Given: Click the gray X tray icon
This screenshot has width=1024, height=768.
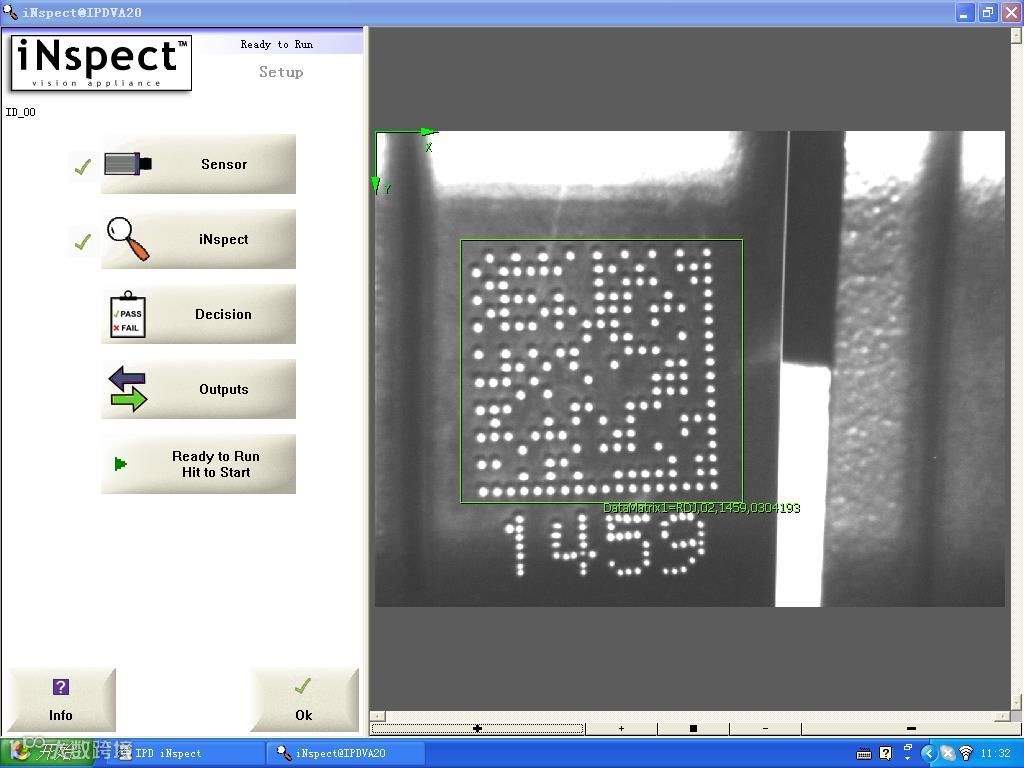Looking at the screenshot, I should (x=947, y=754).
